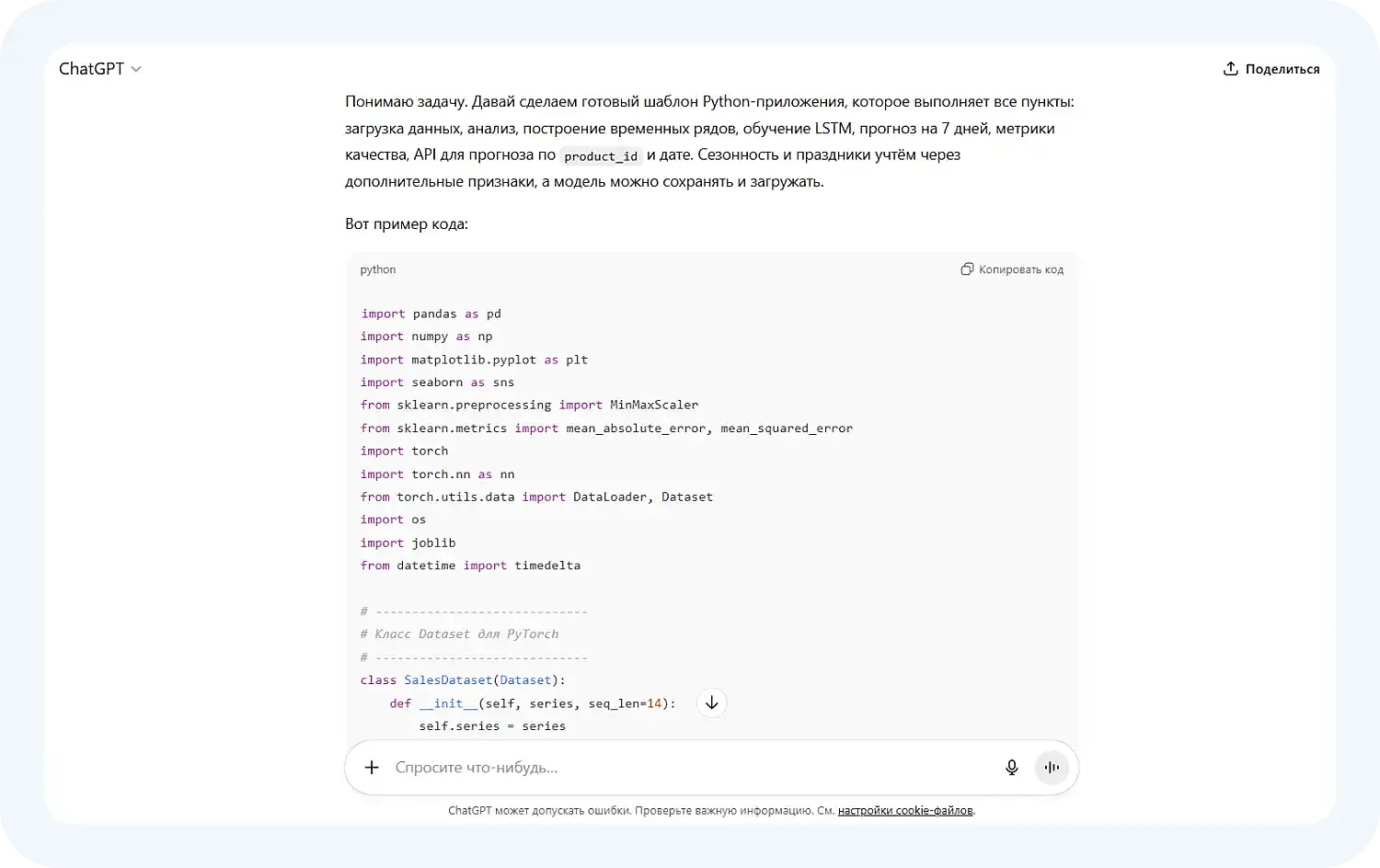Click the def __init__ code line
Screen dimensions: 1380x868
point(533,703)
